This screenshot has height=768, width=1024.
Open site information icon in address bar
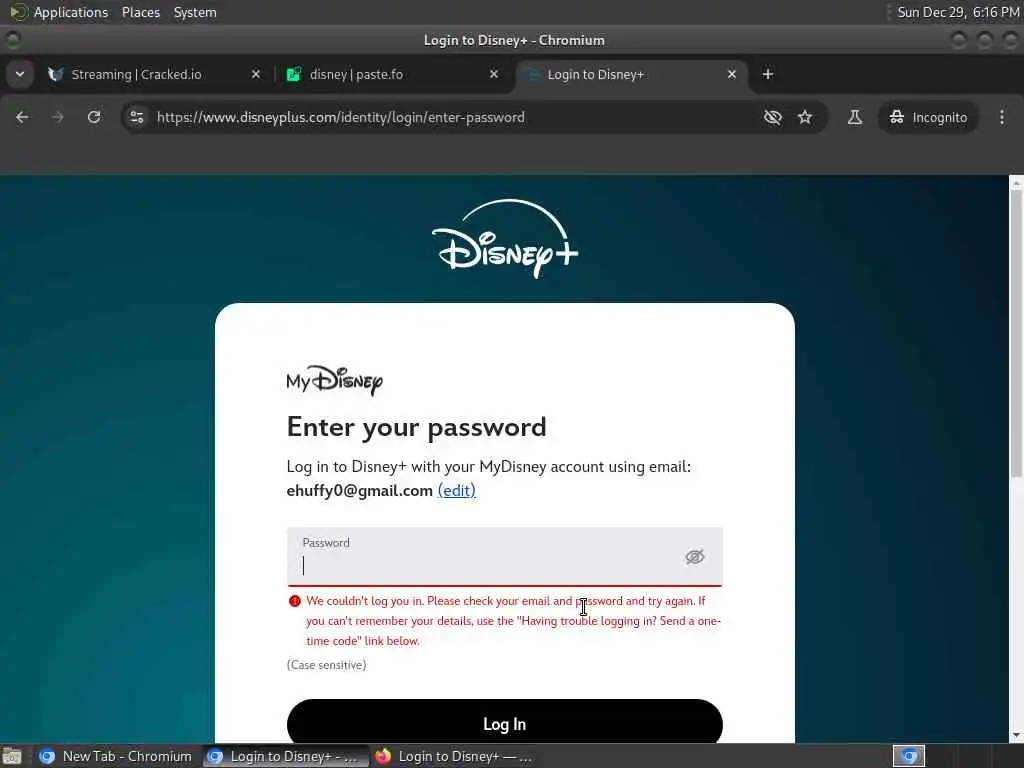(136, 117)
